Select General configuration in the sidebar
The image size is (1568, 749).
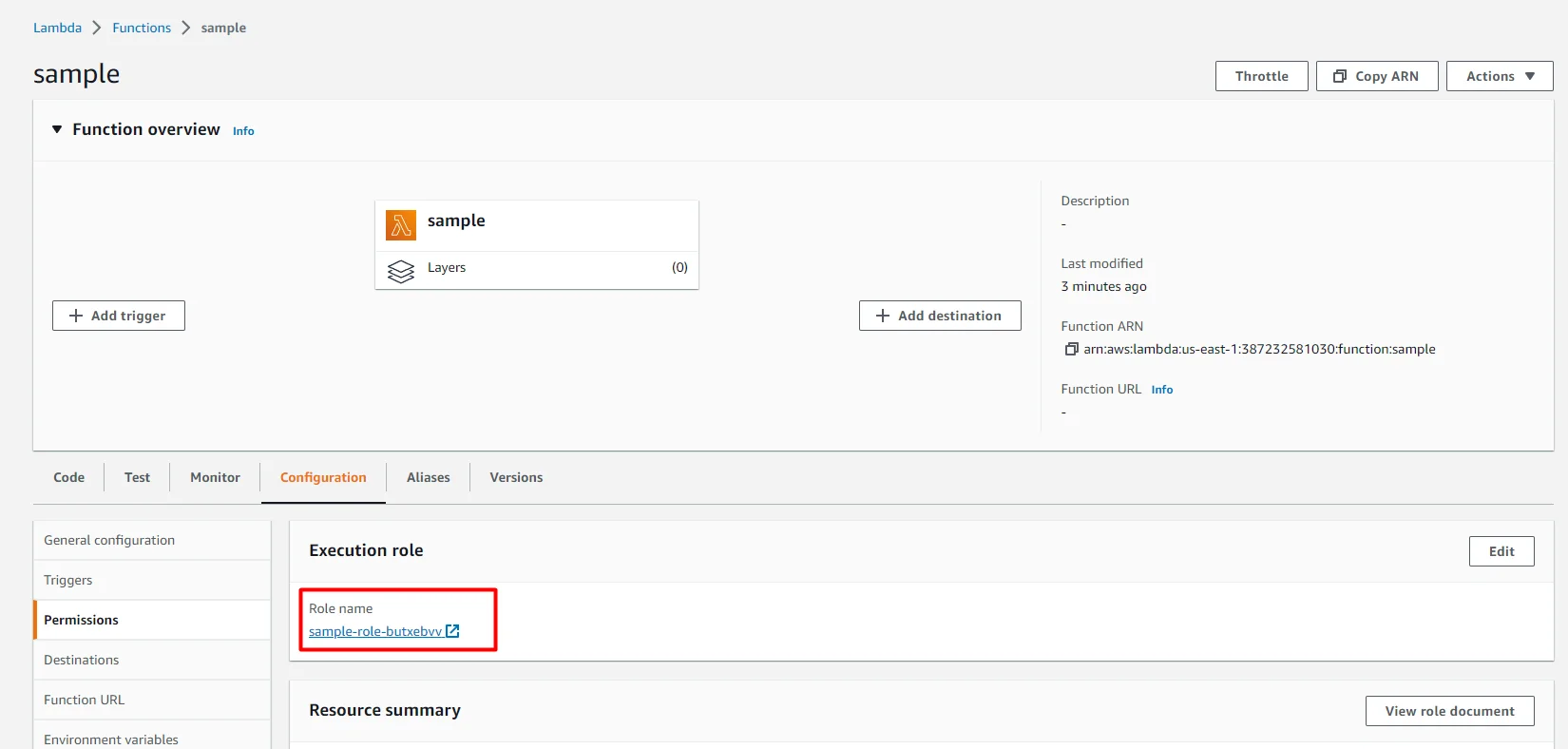pos(152,540)
